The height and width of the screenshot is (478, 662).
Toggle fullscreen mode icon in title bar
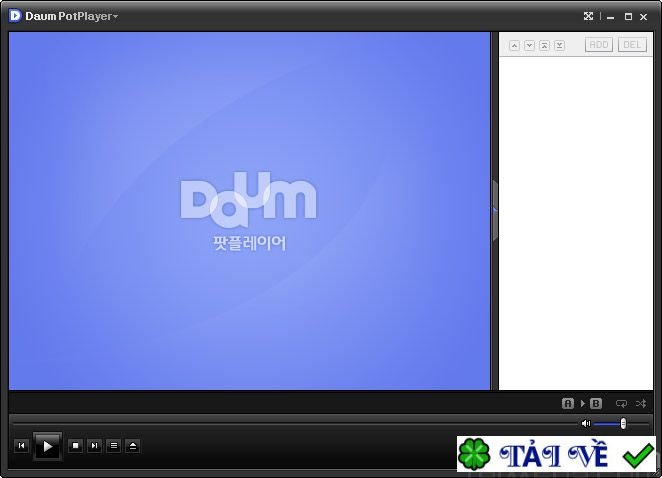(588, 16)
